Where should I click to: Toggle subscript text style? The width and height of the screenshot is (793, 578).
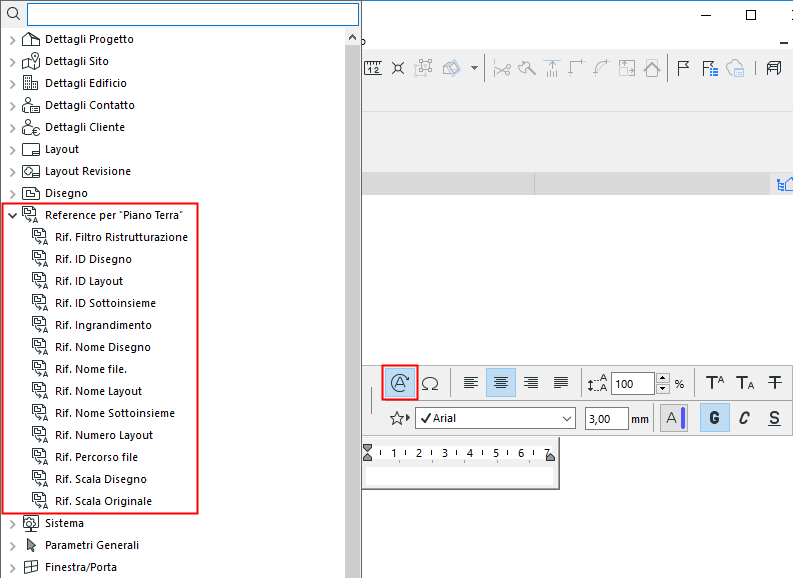(745, 383)
